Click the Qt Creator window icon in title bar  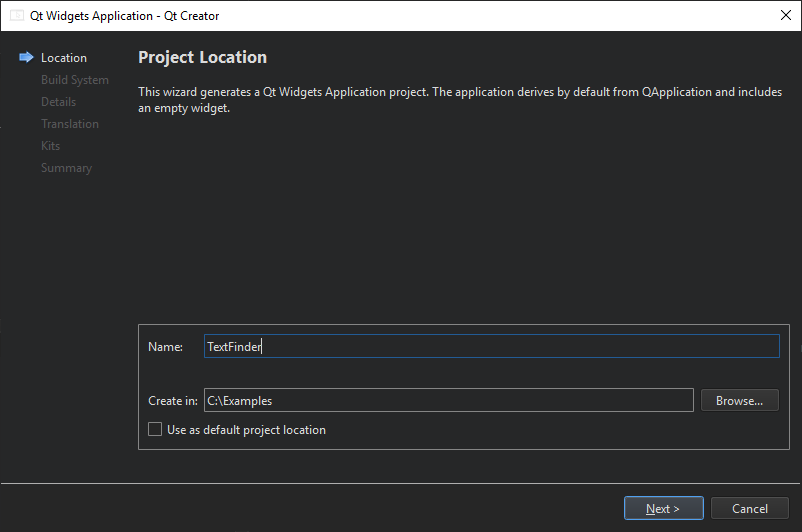(x=17, y=16)
